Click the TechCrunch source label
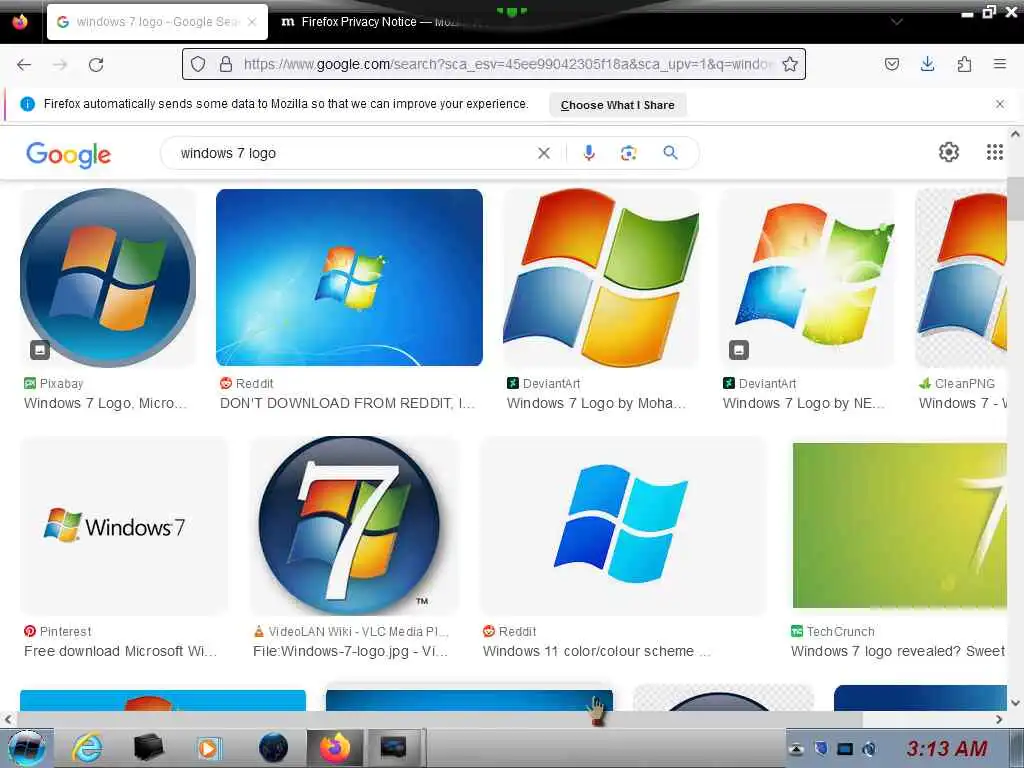The height and width of the screenshot is (768, 1024). coord(833,632)
